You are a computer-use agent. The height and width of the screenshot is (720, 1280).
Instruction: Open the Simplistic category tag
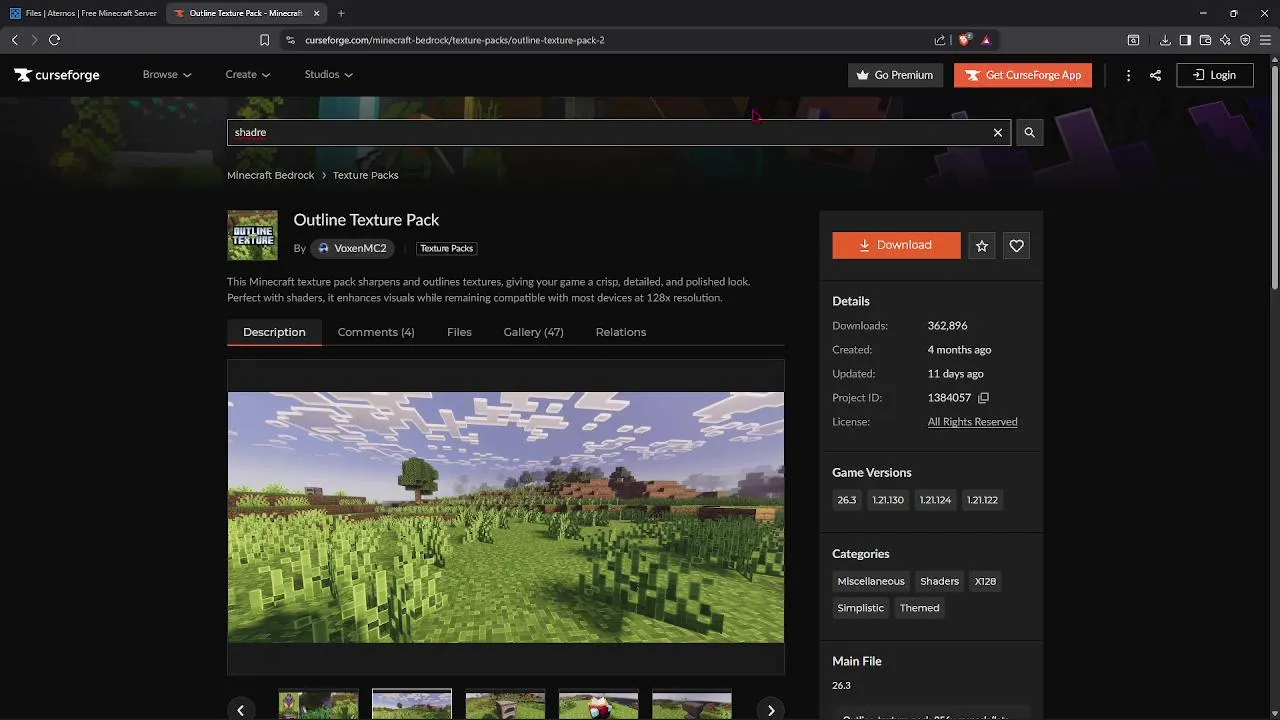pos(861,608)
